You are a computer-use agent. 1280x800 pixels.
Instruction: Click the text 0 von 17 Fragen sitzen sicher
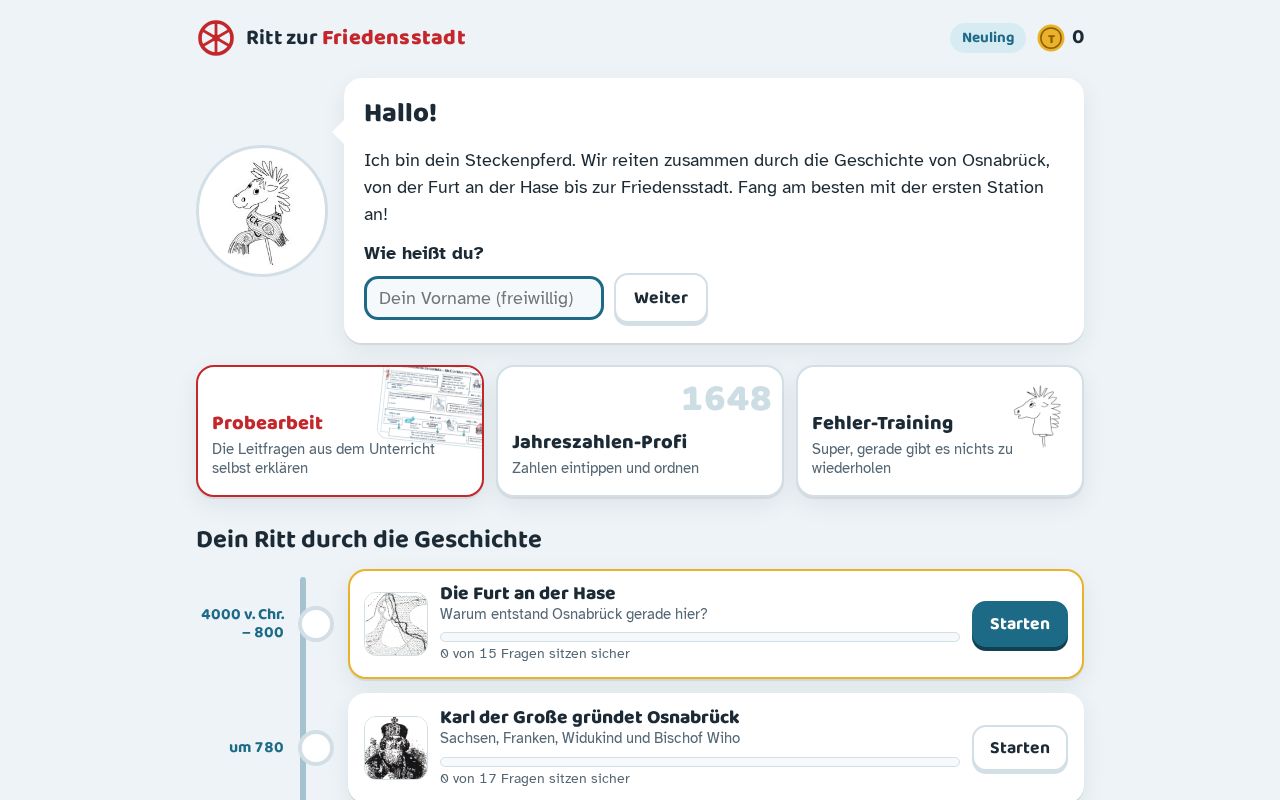pos(535,779)
